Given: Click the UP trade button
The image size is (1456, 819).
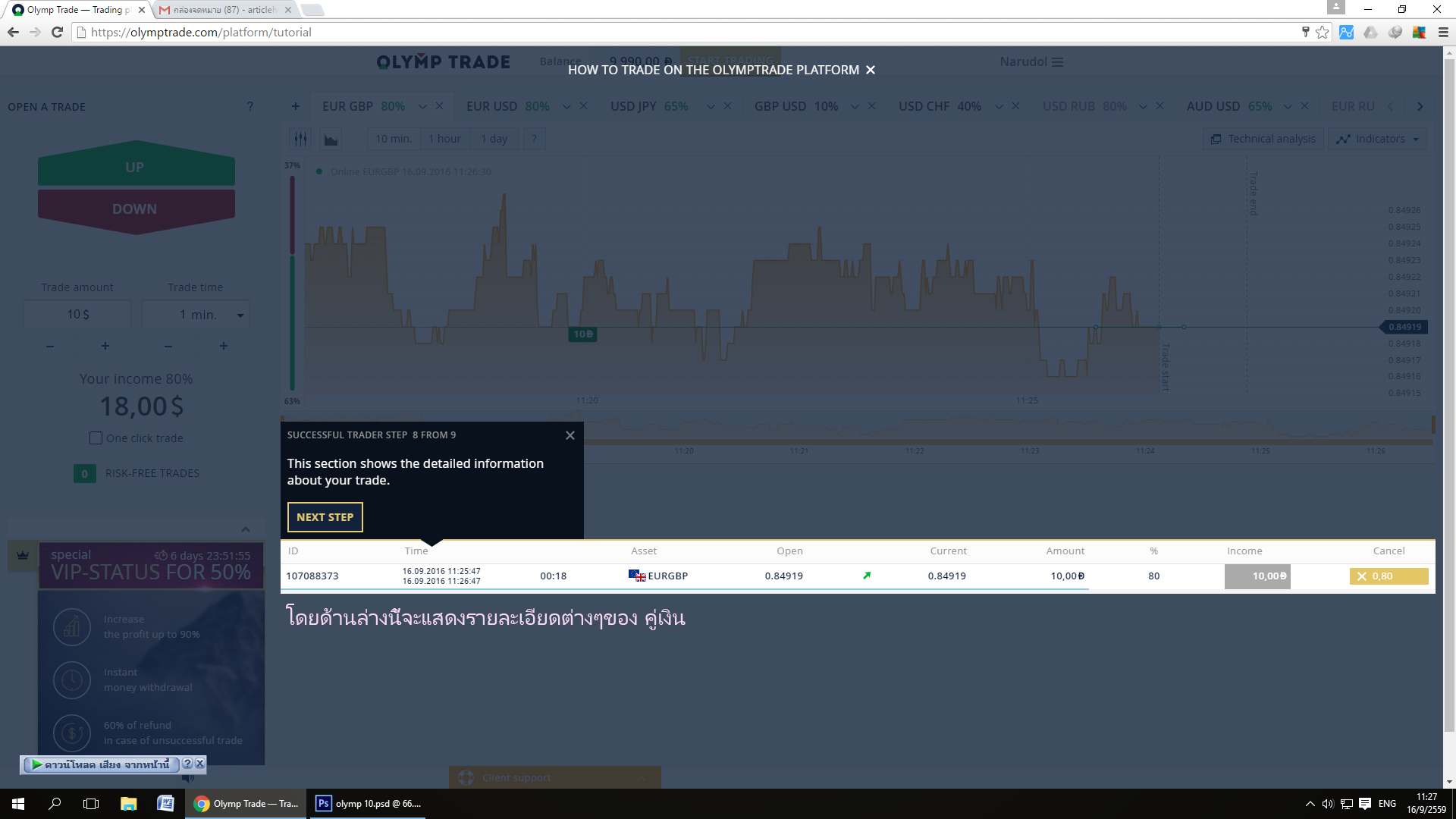Looking at the screenshot, I should [x=134, y=165].
